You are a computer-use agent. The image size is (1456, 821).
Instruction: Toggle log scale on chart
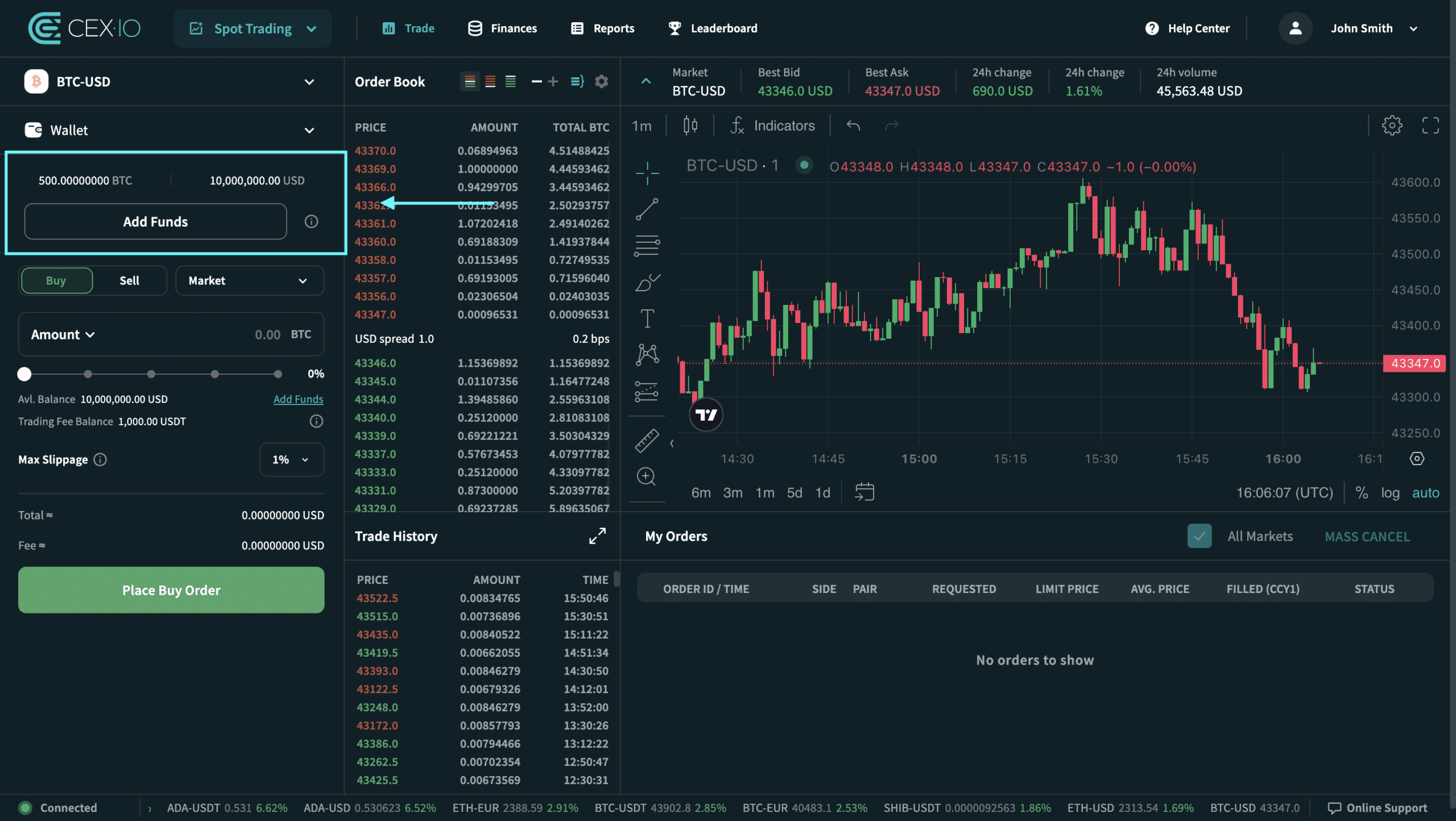[1390, 492]
